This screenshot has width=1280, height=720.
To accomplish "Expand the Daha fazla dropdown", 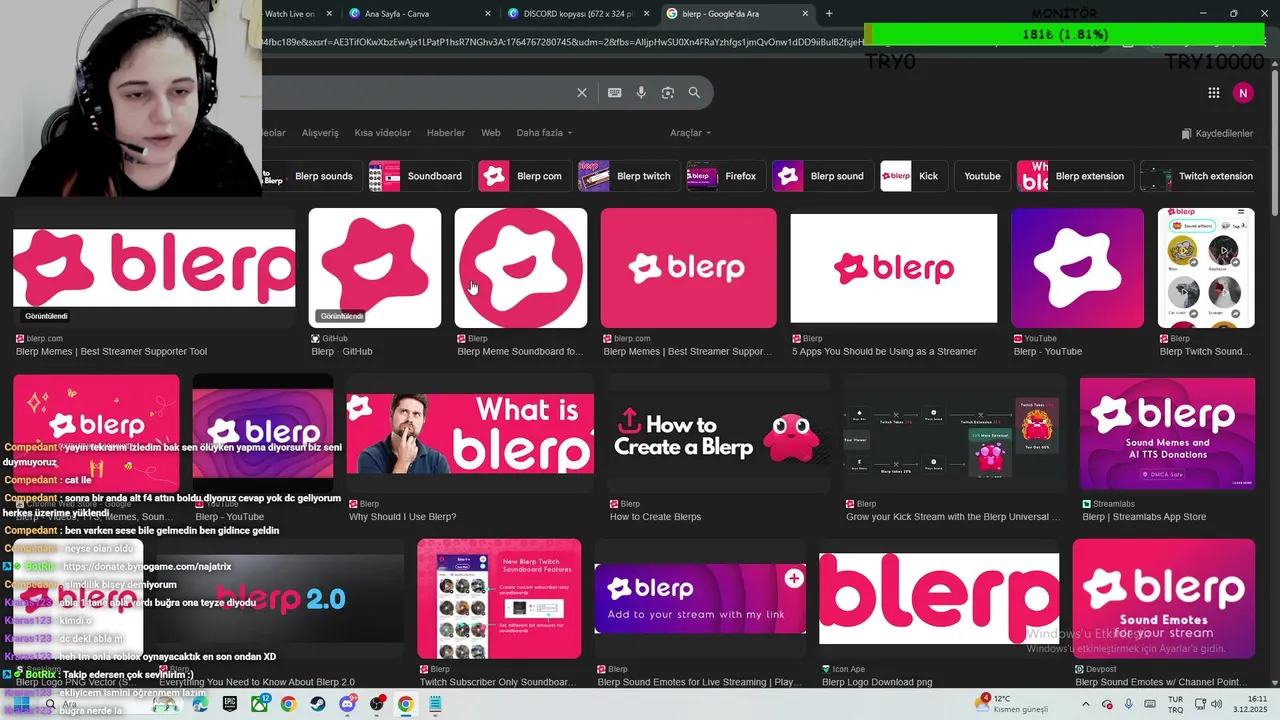I will [x=544, y=133].
